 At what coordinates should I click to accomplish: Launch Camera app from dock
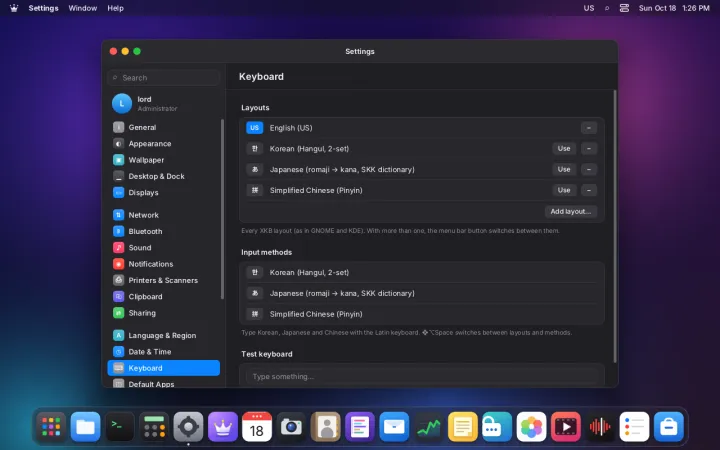pos(291,427)
